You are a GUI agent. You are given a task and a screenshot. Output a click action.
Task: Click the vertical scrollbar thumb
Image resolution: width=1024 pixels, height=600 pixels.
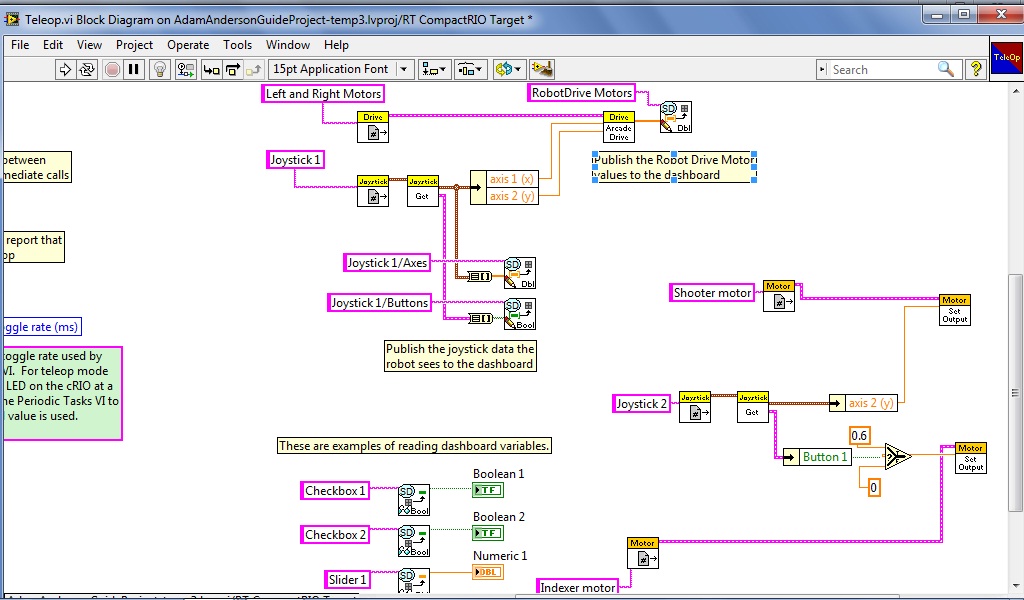tap(1014, 392)
